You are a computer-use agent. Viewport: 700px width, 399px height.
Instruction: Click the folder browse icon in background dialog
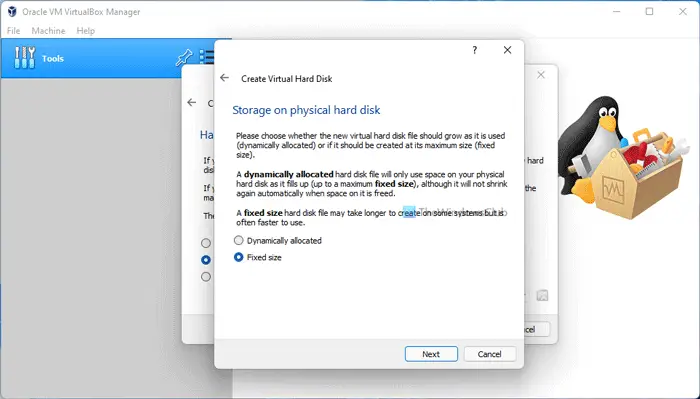point(542,295)
